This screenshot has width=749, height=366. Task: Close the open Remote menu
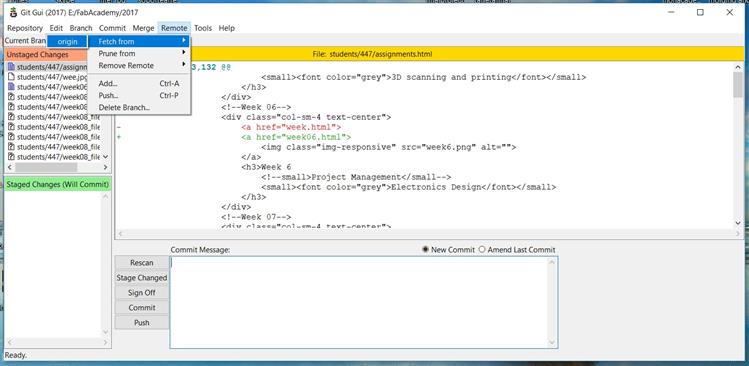[174, 28]
